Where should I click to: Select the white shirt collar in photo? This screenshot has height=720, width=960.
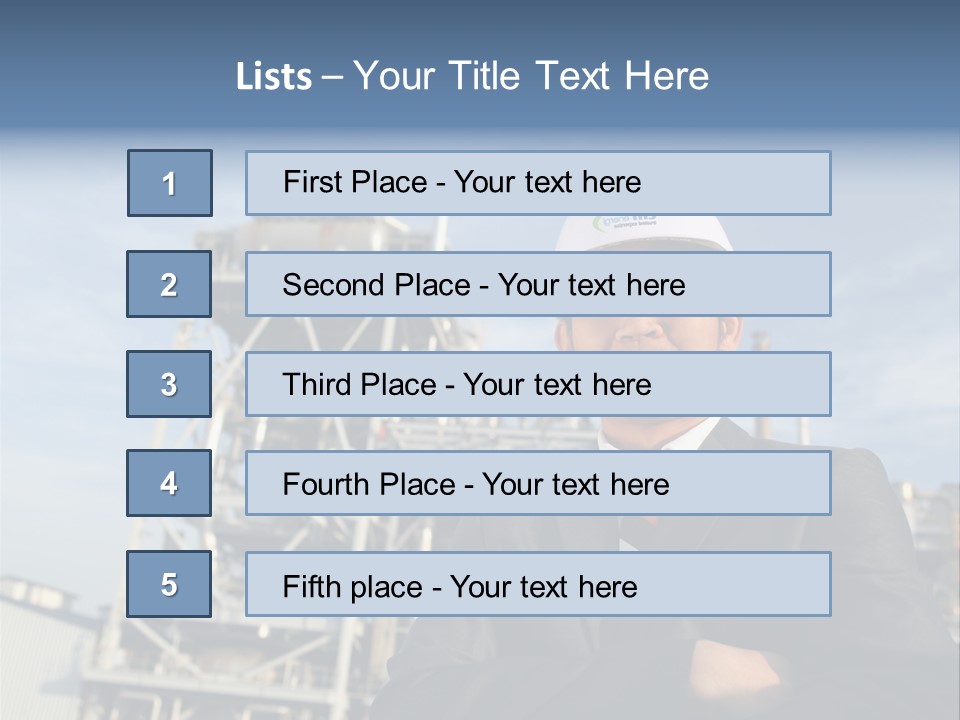[x=658, y=434]
